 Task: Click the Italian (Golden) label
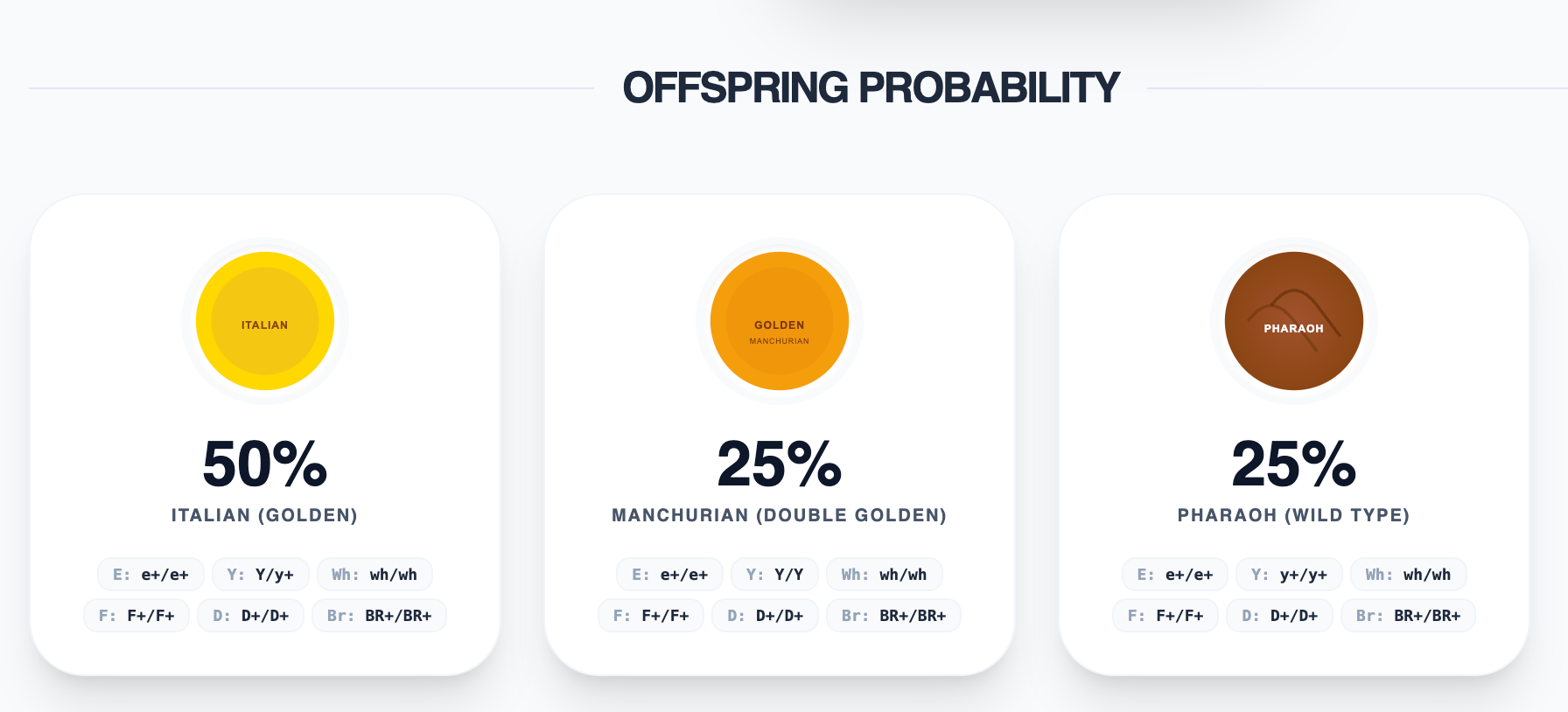tap(265, 515)
